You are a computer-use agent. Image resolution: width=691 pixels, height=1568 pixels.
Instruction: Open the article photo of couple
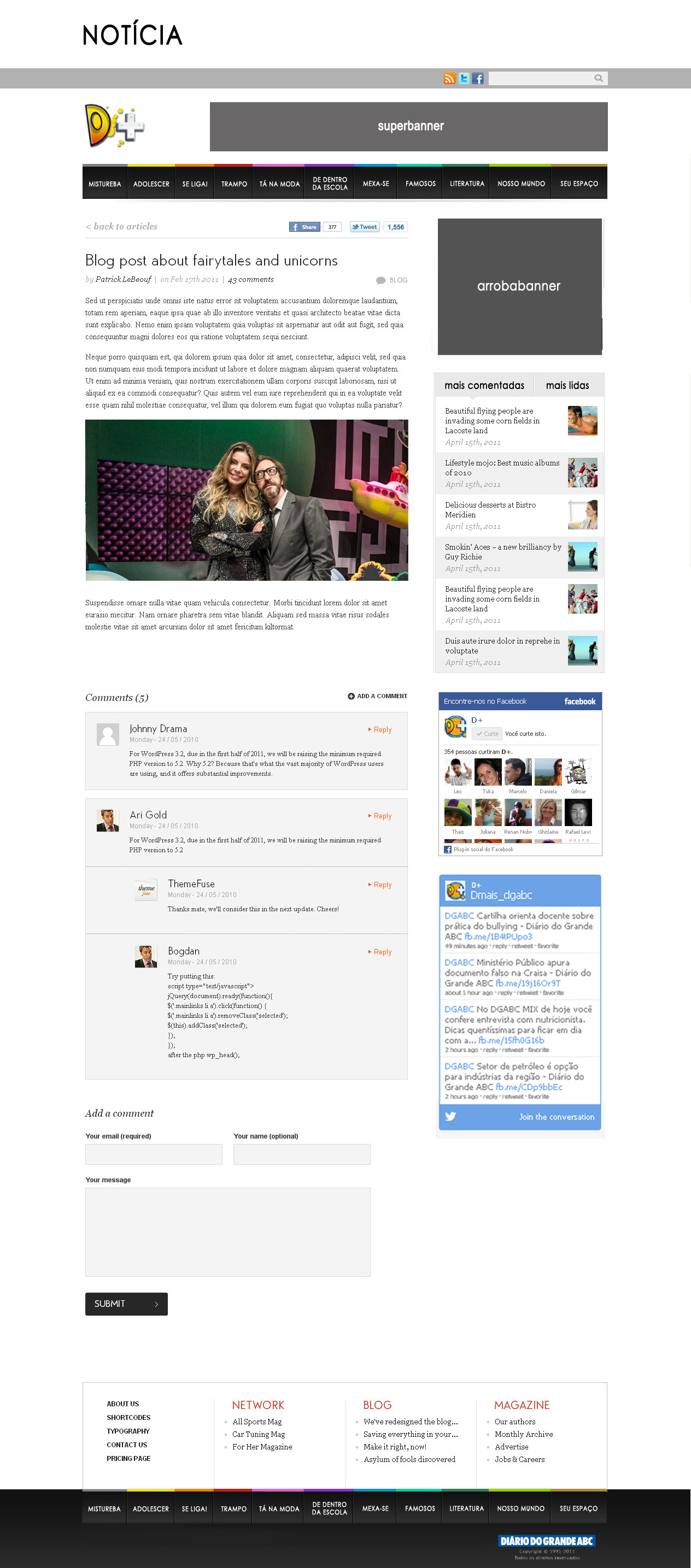point(247,500)
